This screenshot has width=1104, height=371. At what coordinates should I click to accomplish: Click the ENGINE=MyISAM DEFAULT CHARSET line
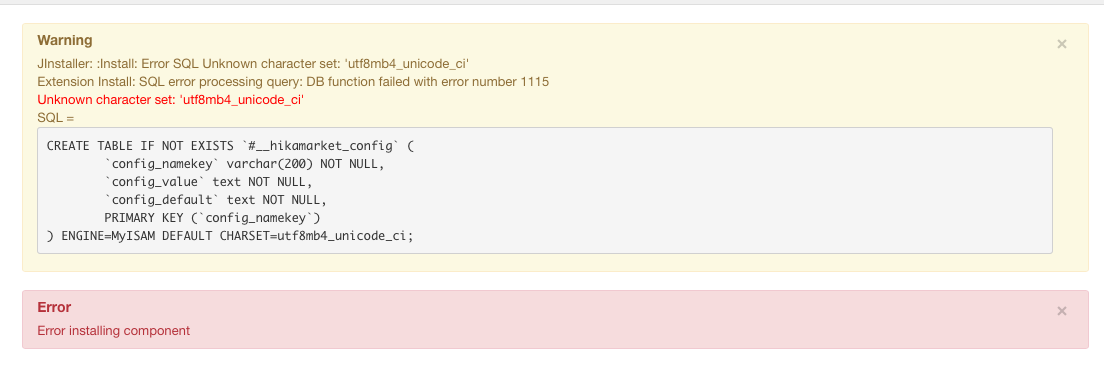pos(230,236)
